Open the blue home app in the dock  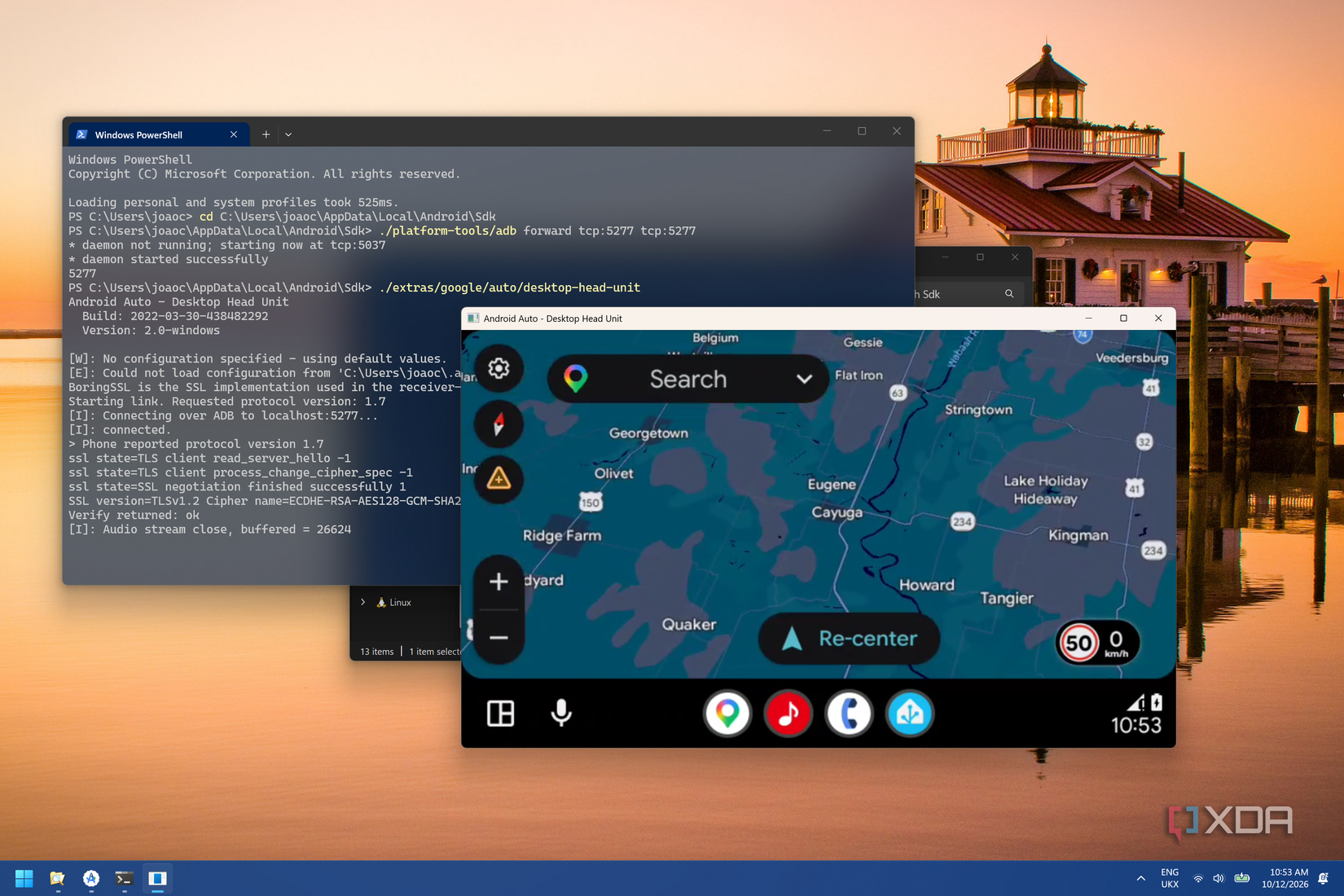pos(910,714)
